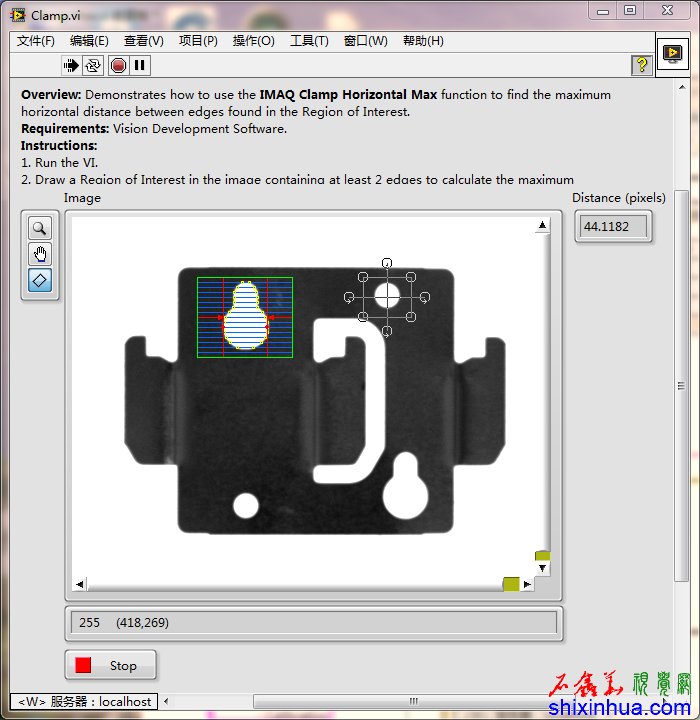Click the image scroll down arrow
The width and height of the screenshot is (700, 720).
542,569
